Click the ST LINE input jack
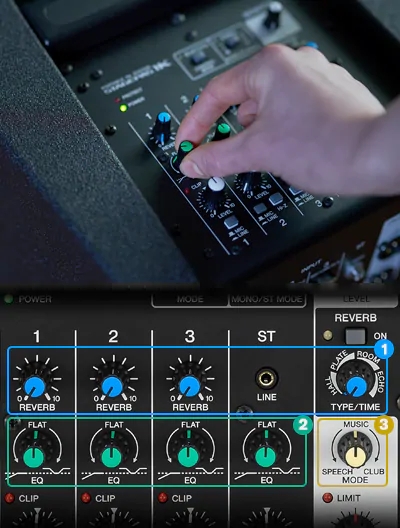 pos(267,378)
